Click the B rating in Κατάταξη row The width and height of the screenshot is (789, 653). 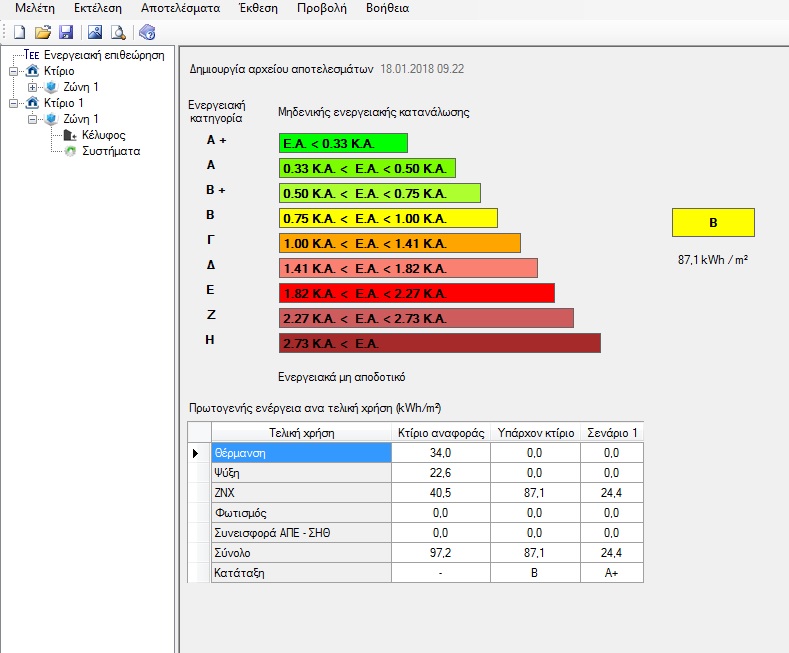(535, 573)
